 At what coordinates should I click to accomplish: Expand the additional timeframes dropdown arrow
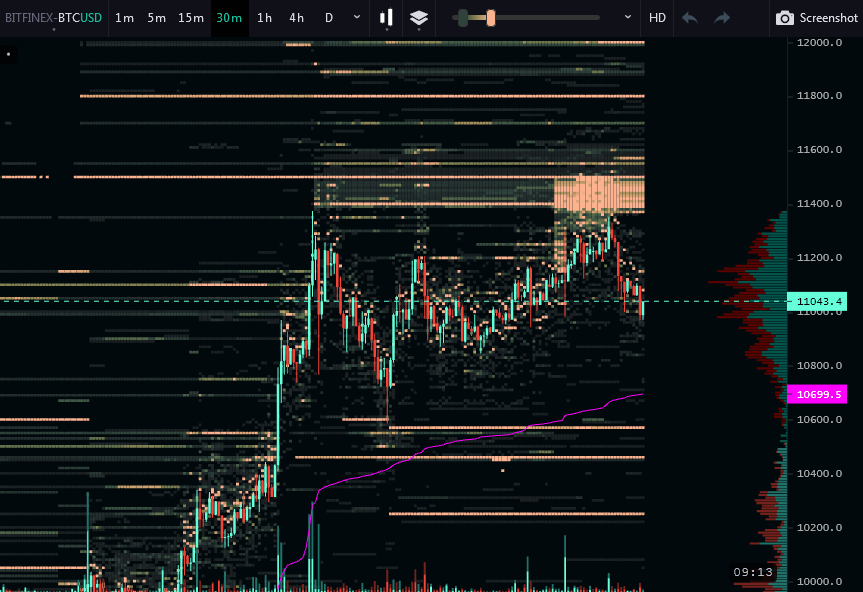point(357,17)
